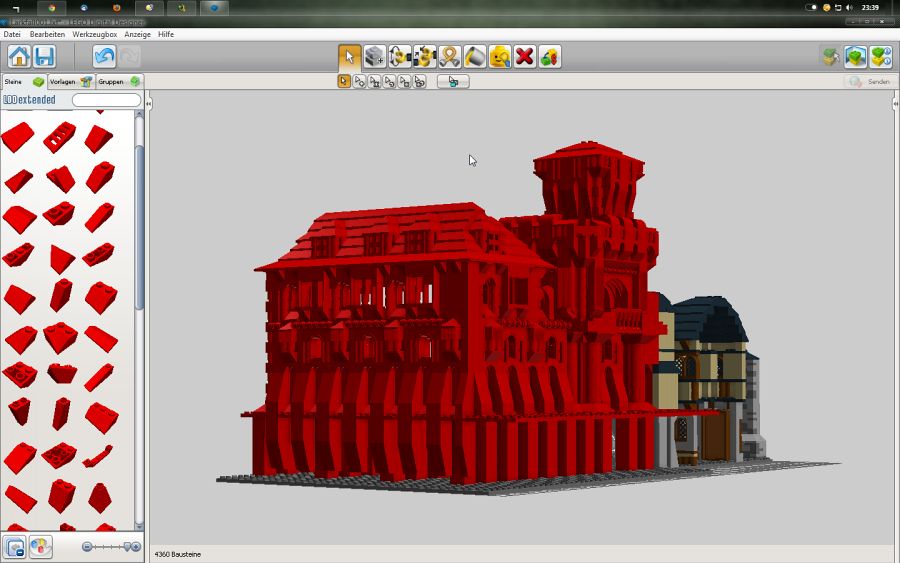Pick the red X Delete tool
Image resolution: width=900 pixels, height=563 pixels.
tap(524, 56)
